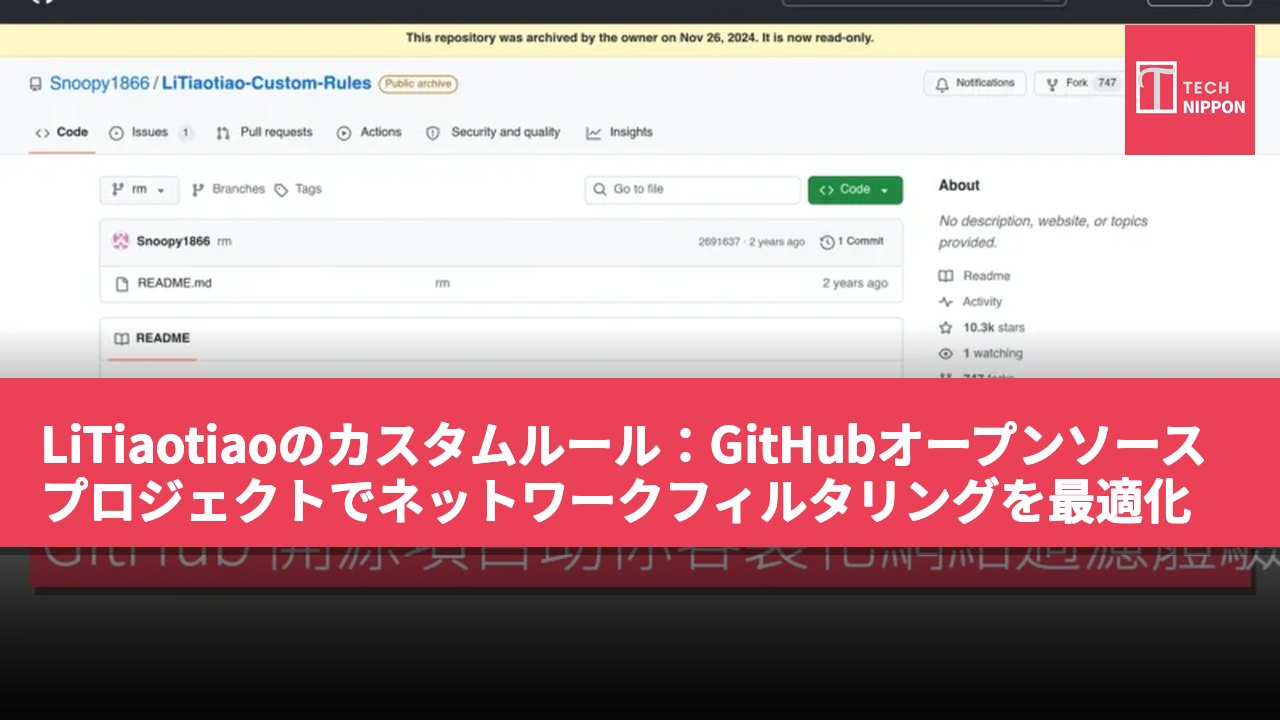Click the Notifications bell button
Viewport: 1280px width, 720px height.
pyautogui.click(x=975, y=83)
